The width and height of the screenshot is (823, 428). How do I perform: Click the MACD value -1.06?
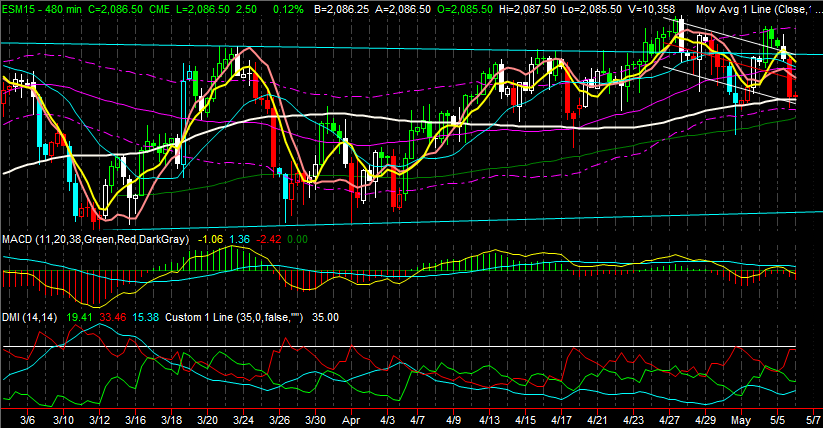[x=210, y=239]
